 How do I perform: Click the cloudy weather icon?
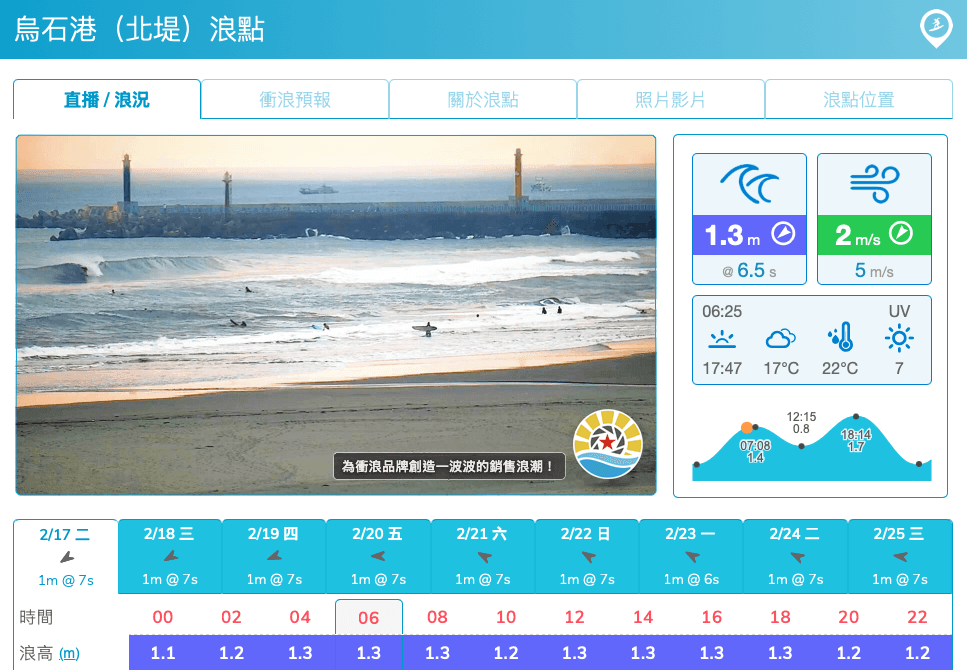point(780,339)
